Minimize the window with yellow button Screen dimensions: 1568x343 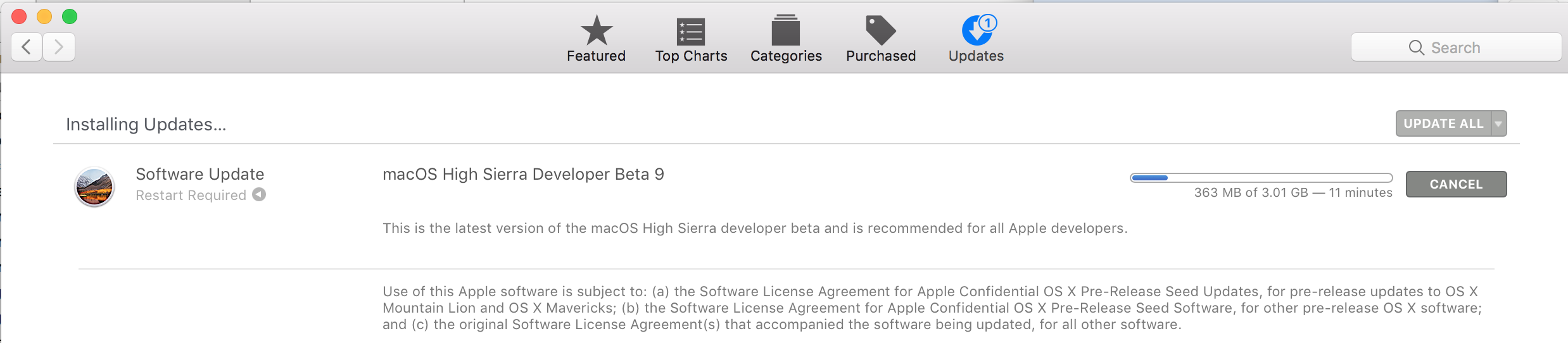point(44,16)
